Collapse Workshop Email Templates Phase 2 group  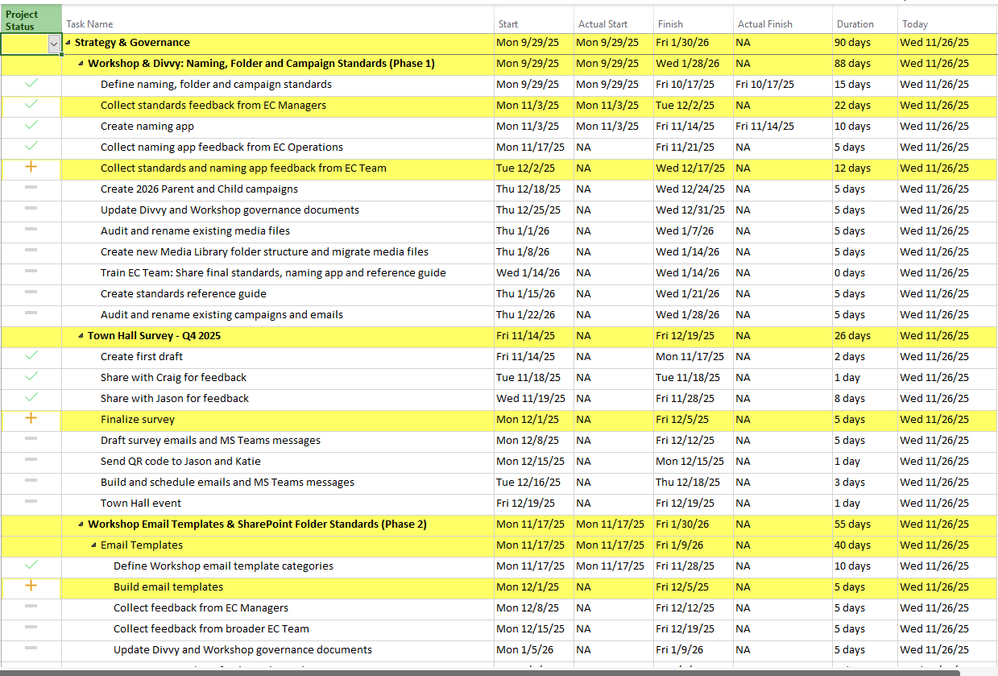[x=81, y=524]
